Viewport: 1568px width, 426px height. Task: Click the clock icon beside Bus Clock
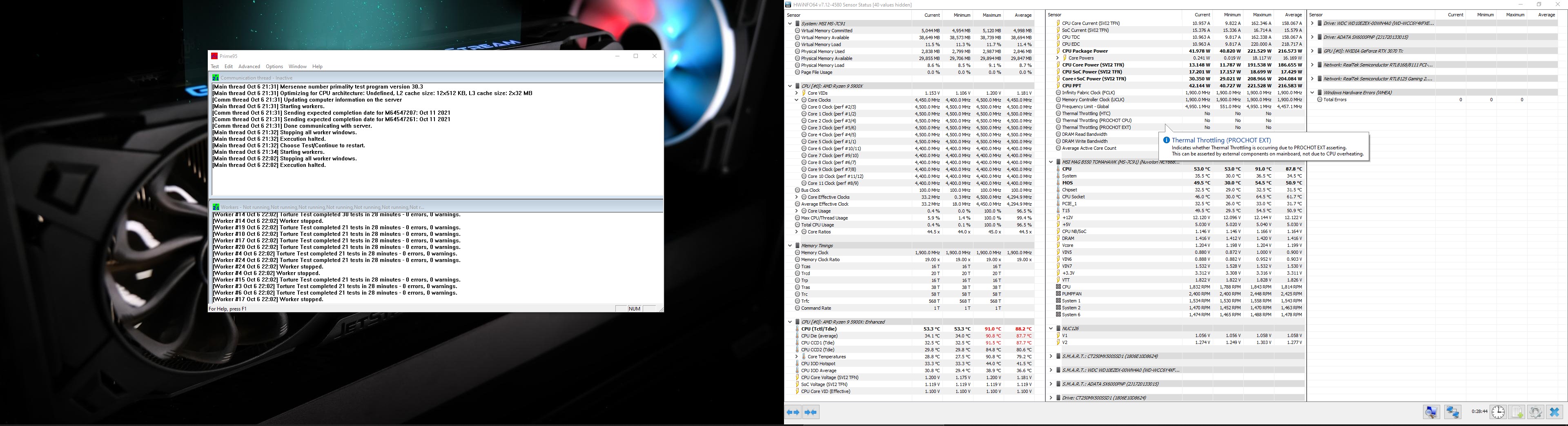(797, 190)
